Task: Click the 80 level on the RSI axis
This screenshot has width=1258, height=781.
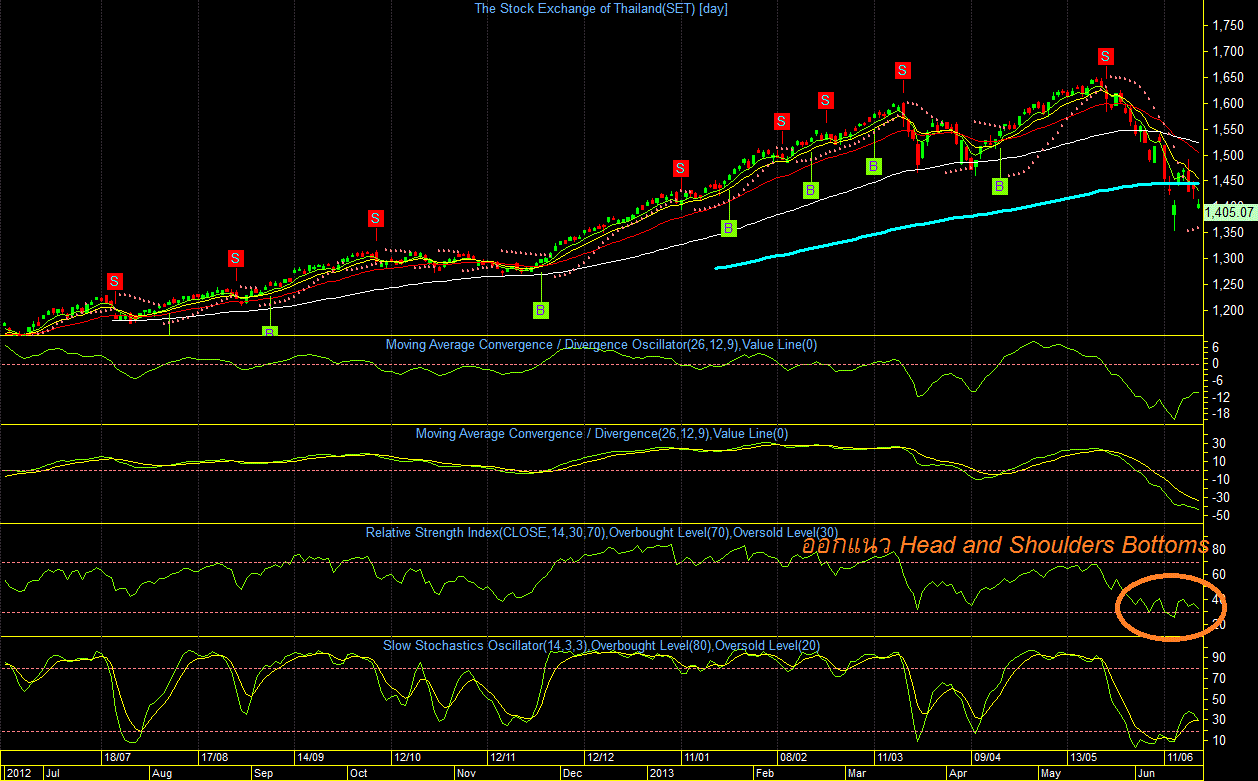Action: click(1219, 550)
